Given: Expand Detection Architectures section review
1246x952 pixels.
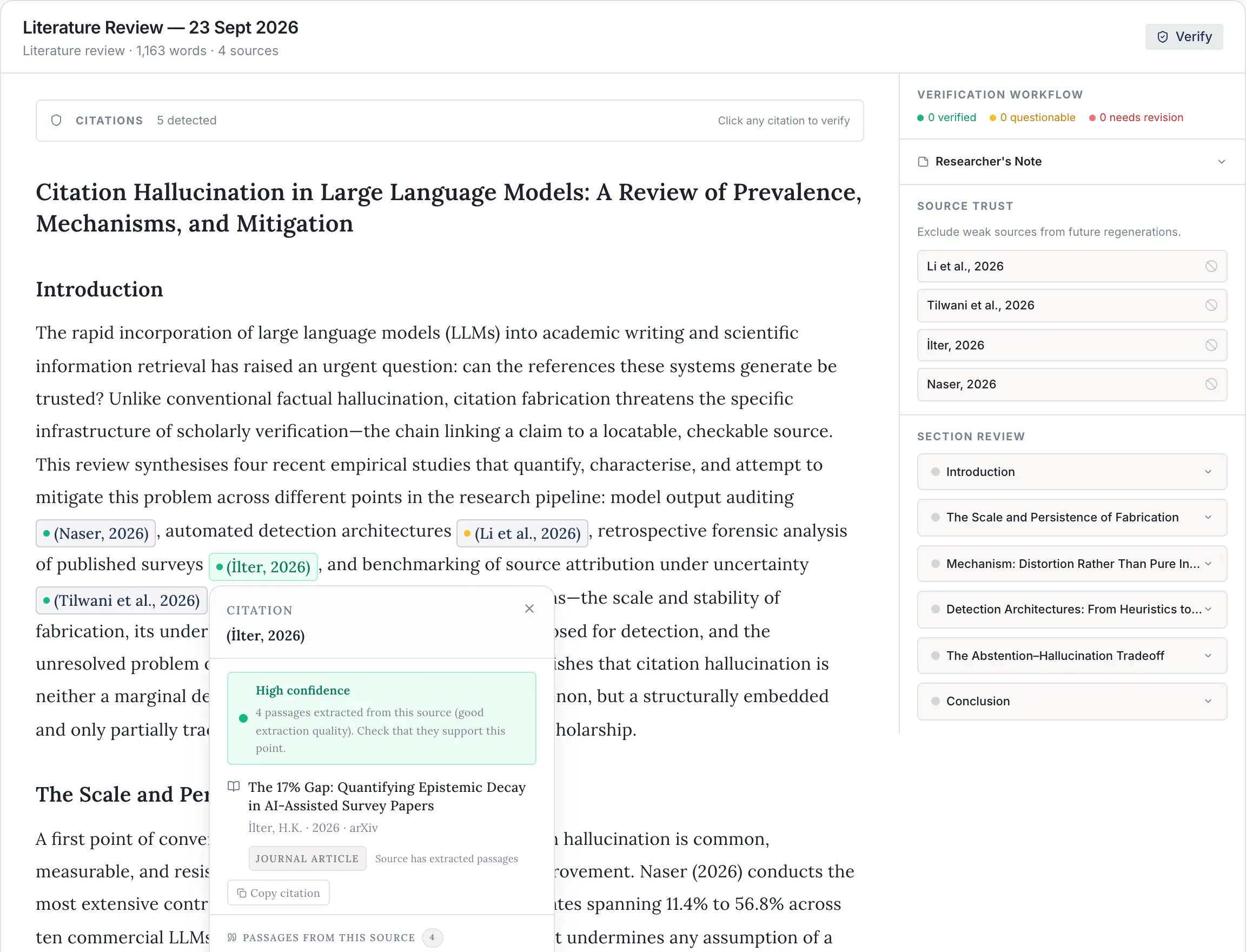Looking at the screenshot, I should (1071, 609).
